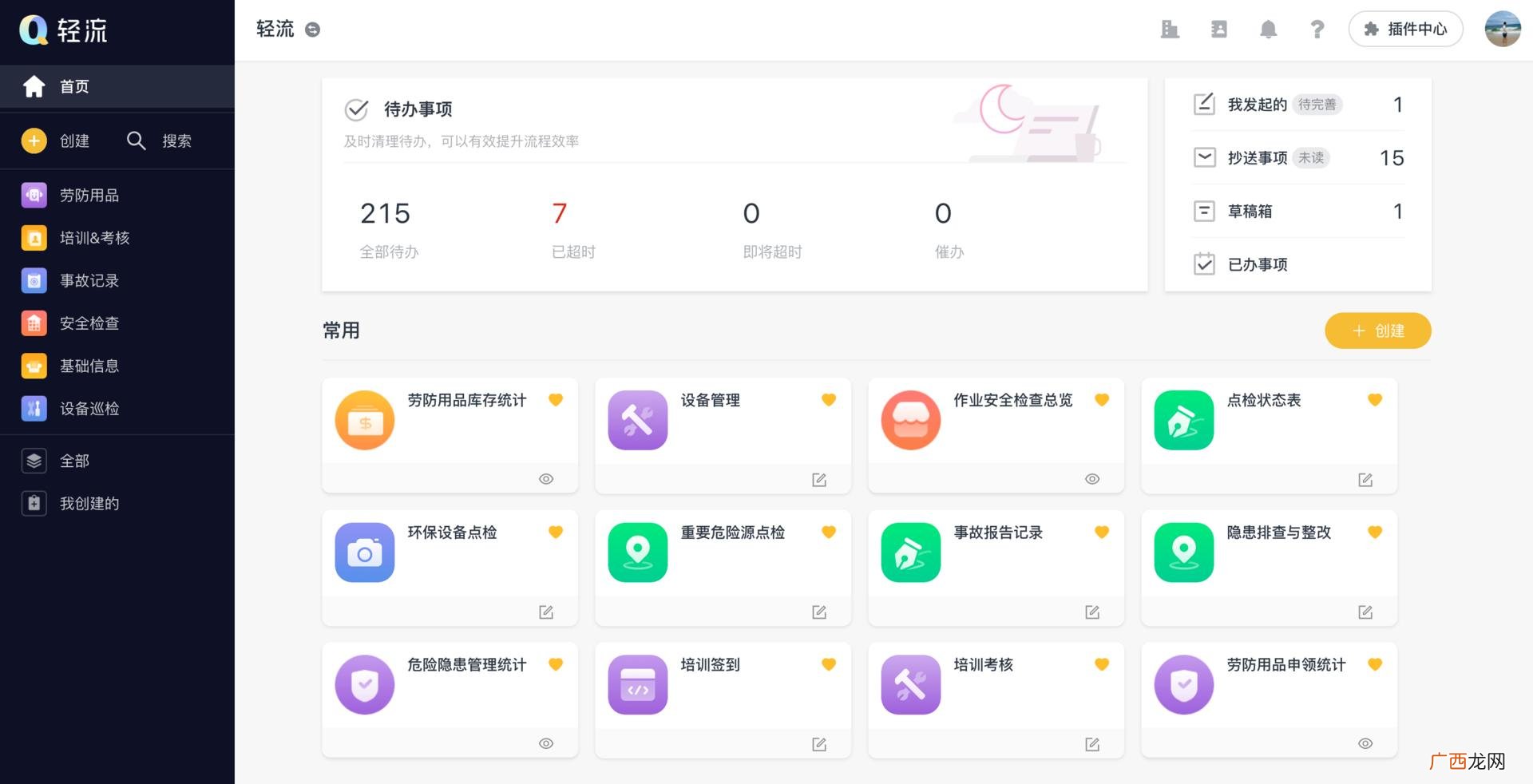Open the 设备巡检 sidebar app
The width and height of the screenshot is (1533, 784).
pyautogui.click(x=117, y=408)
